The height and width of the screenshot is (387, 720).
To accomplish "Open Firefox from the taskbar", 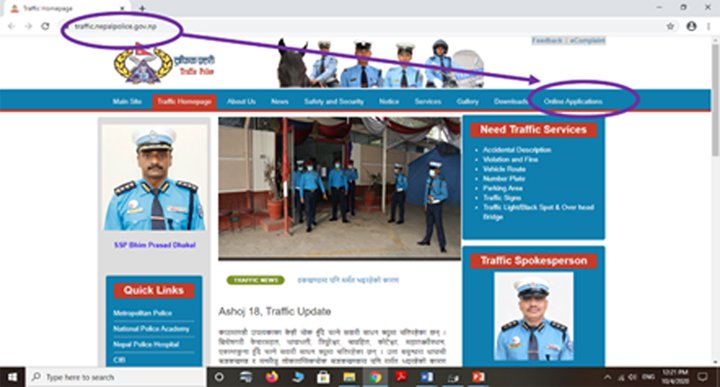I will coord(272,377).
